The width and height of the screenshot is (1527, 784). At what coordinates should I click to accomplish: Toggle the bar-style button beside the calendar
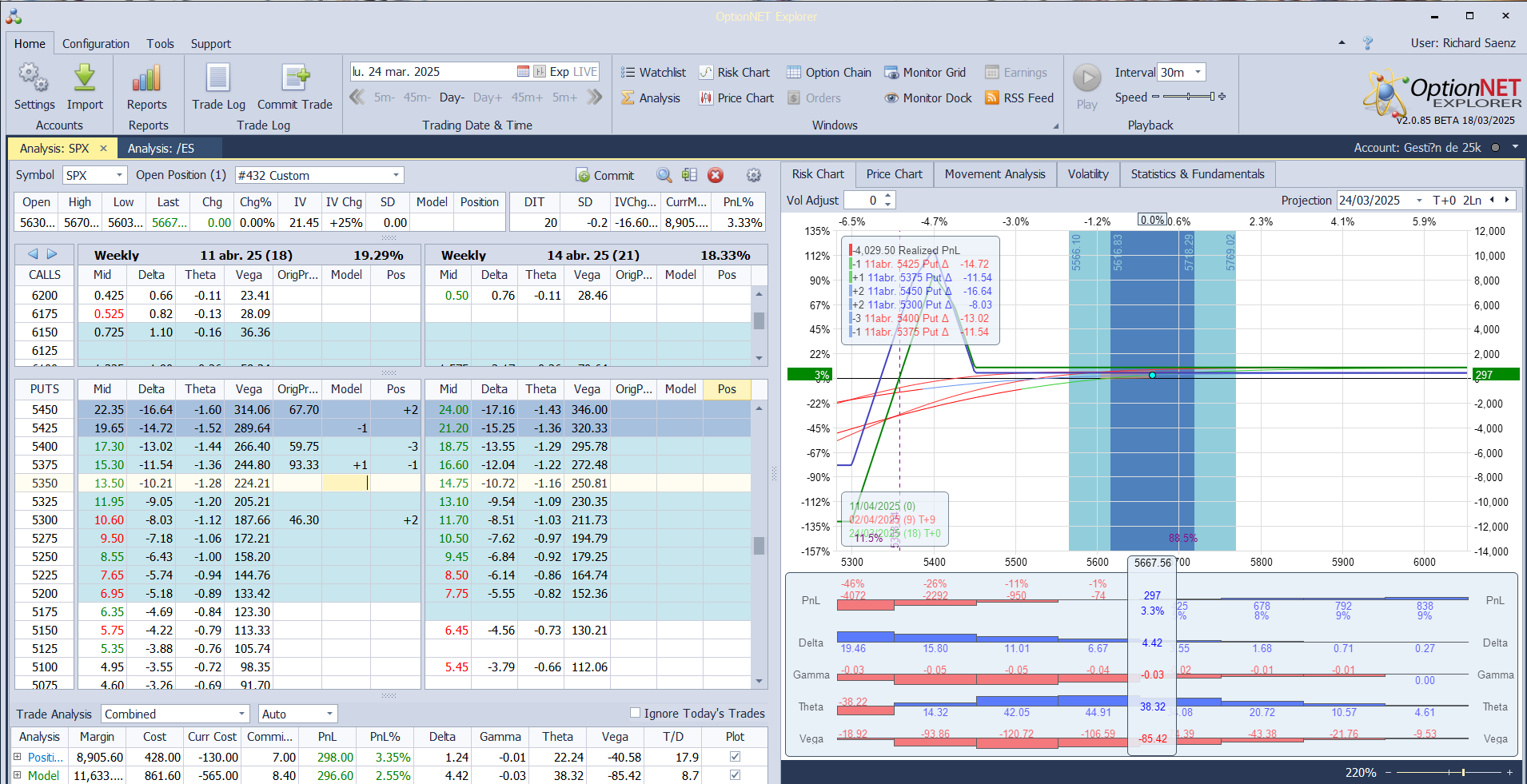tap(540, 72)
